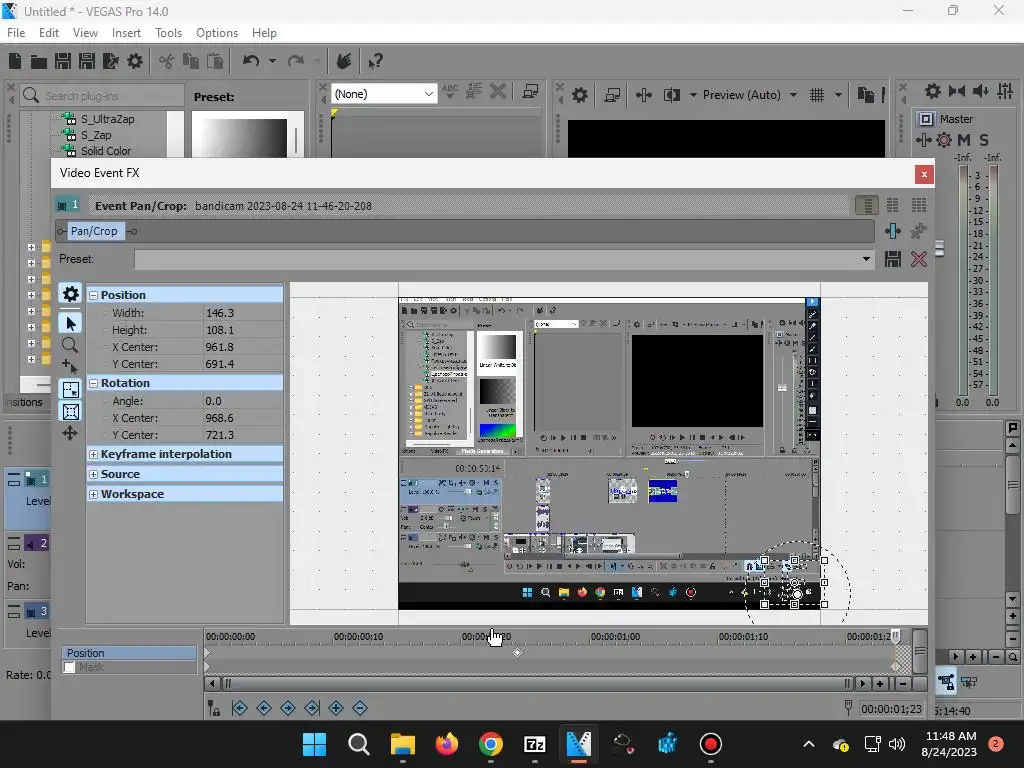Screen dimensions: 1024x768
Task: Toggle Move Freely in Pan/Crop
Action: (x=70, y=433)
